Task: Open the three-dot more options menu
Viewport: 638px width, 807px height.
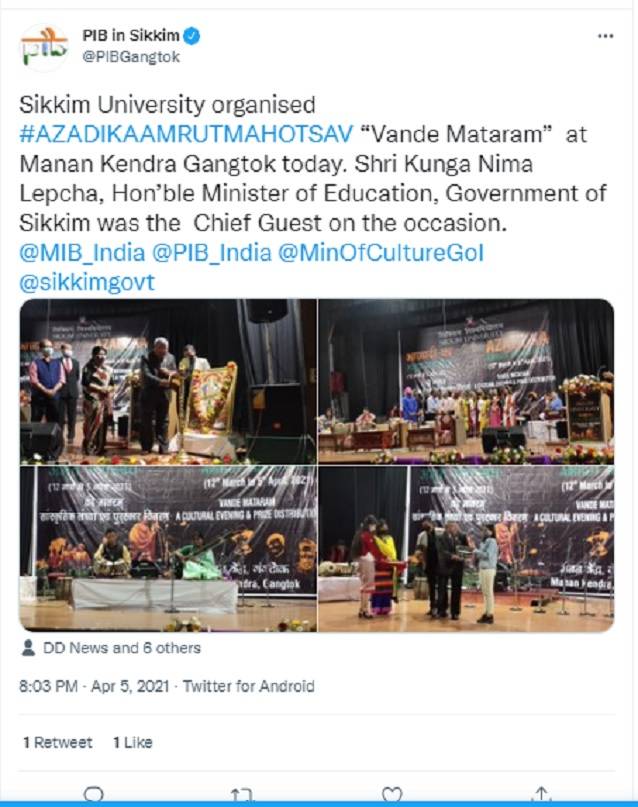Action: 605,36
